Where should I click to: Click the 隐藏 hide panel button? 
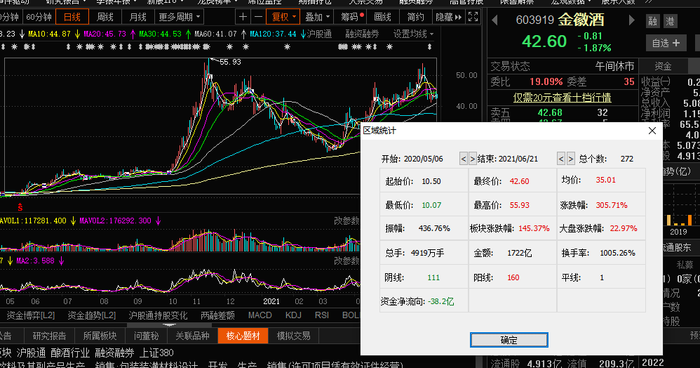pyautogui.click(x=449, y=17)
